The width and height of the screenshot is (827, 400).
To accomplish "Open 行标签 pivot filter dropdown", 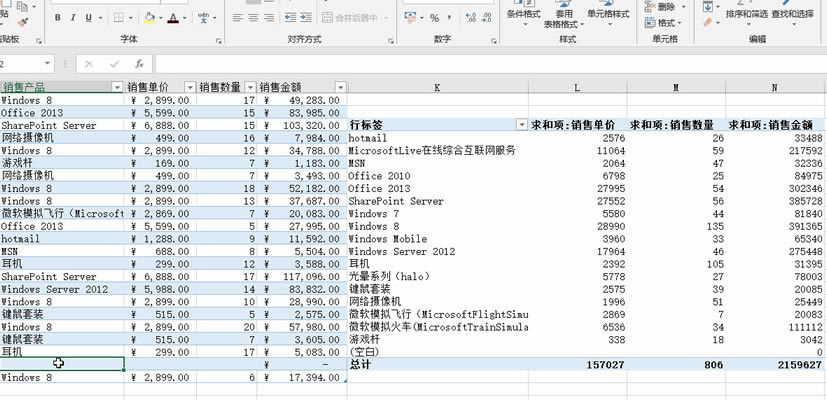I will click(x=520, y=125).
